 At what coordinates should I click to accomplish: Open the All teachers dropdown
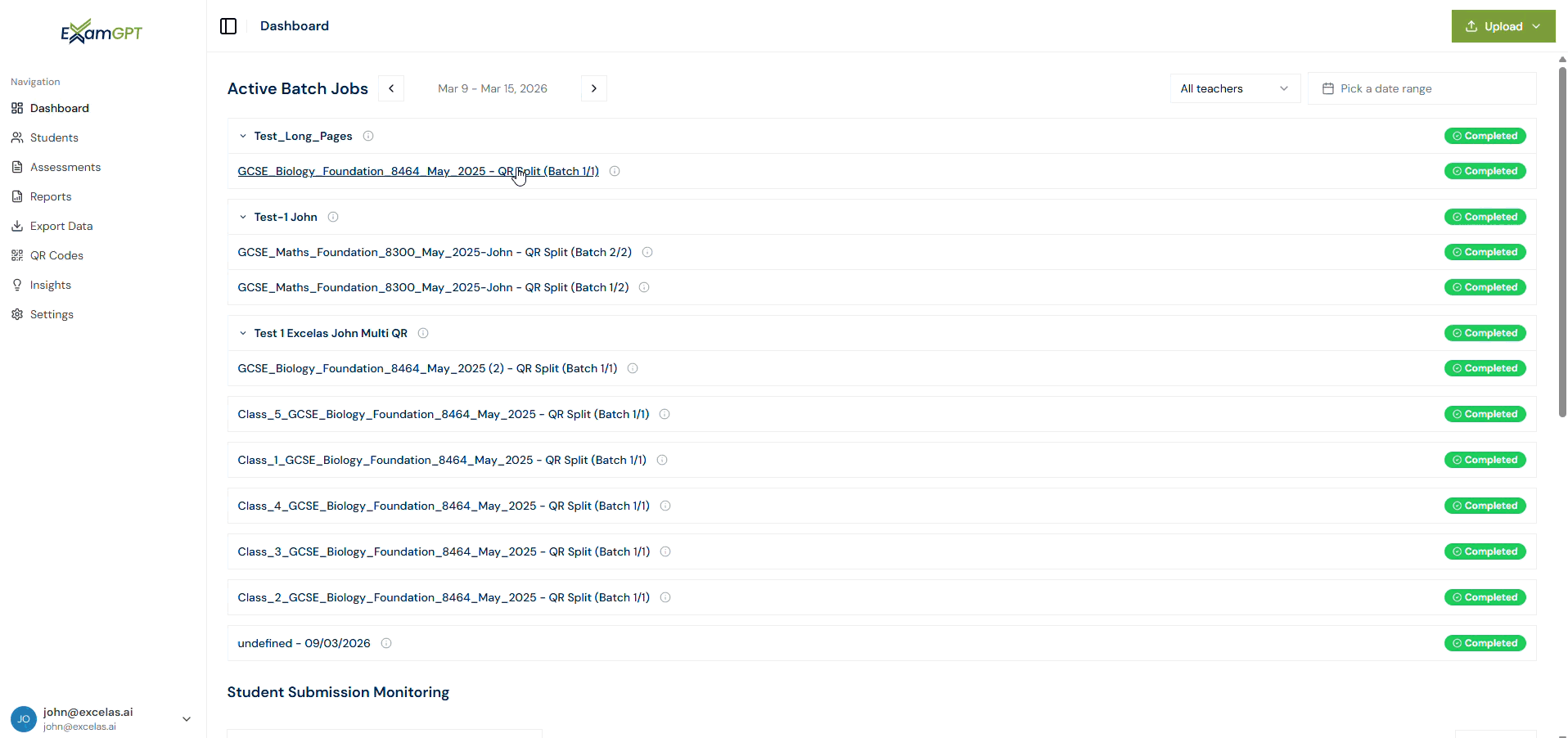[x=1234, y=88]
